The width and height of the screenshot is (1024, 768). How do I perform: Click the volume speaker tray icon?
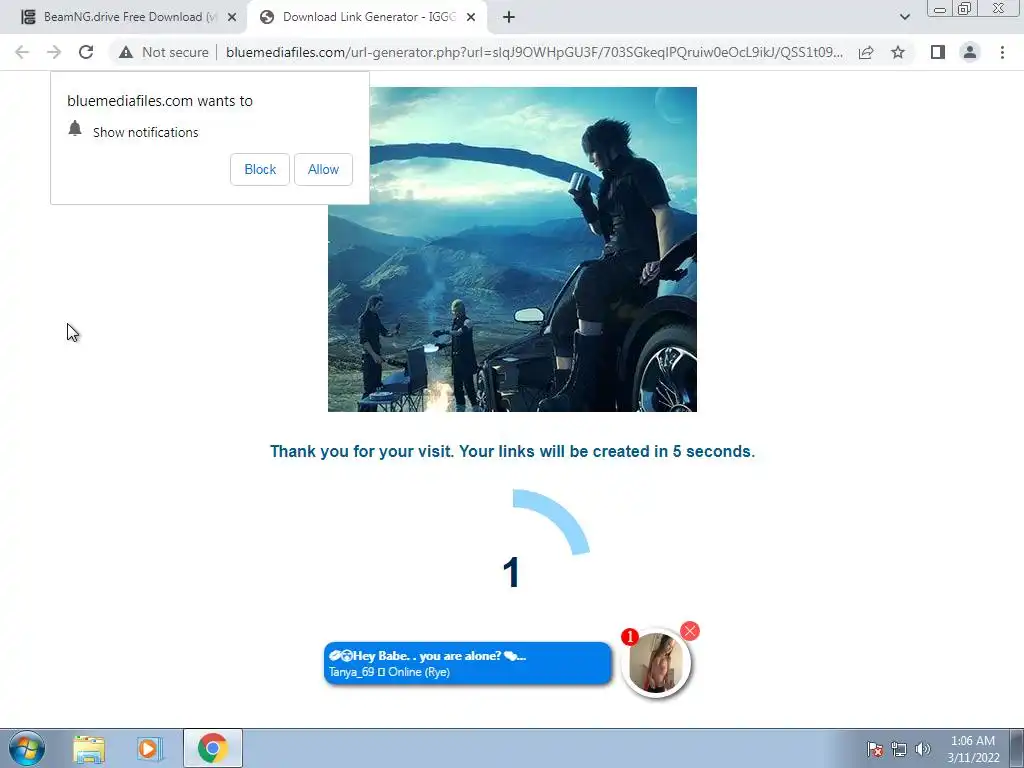pos(923,749)
